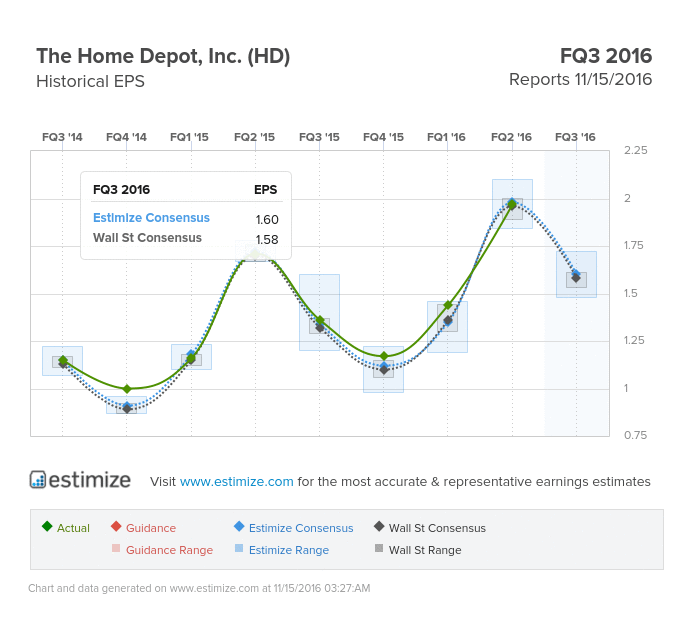This screenshot has height=620, width=685.
Task: Select the Guidance Range legend label
Action: [x=170, y=550]
